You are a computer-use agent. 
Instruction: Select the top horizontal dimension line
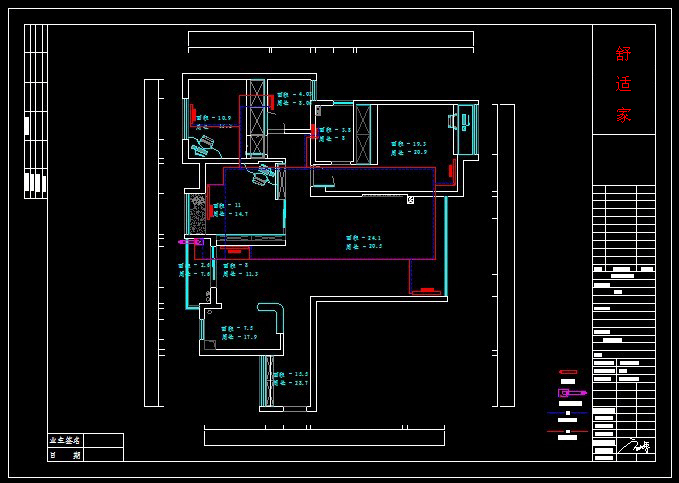coord(330,39)
